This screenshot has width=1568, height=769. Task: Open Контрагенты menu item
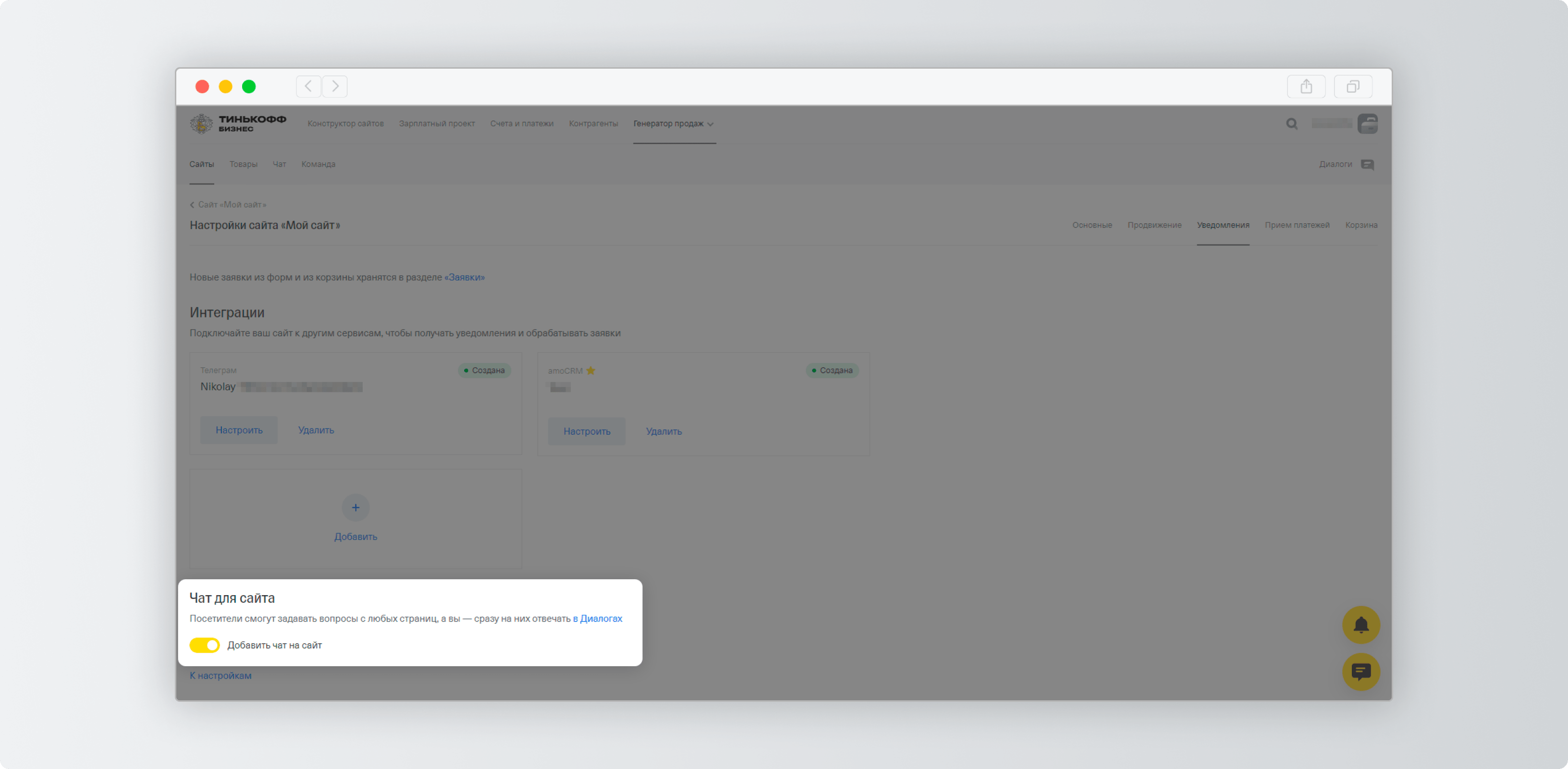click(593, 123)
